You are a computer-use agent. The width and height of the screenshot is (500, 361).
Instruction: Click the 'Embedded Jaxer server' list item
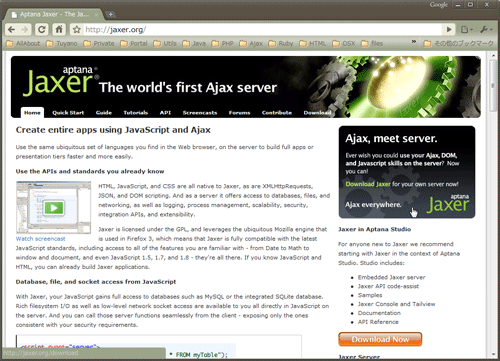392,277
